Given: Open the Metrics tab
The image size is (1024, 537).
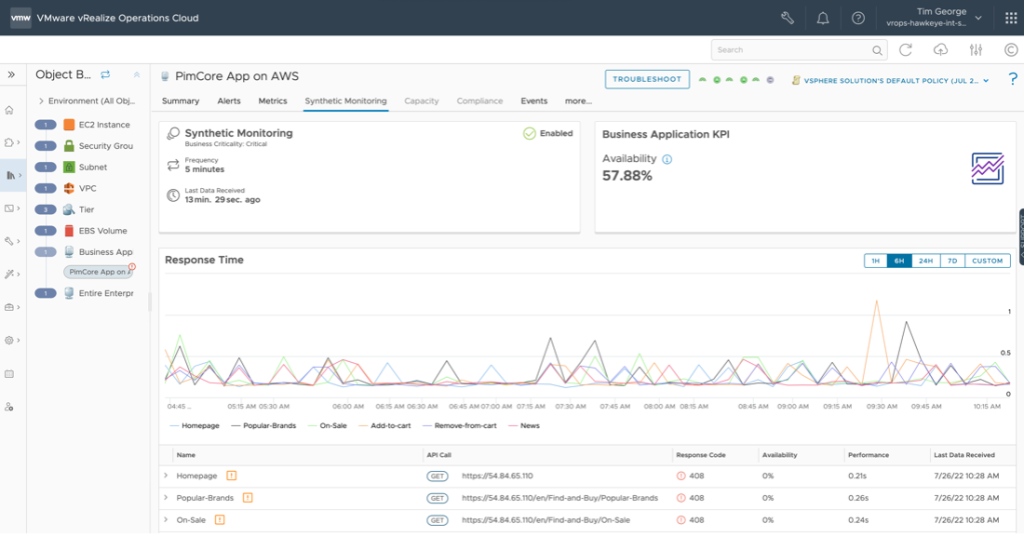Looking at the screenshot, I should (272, 101).
